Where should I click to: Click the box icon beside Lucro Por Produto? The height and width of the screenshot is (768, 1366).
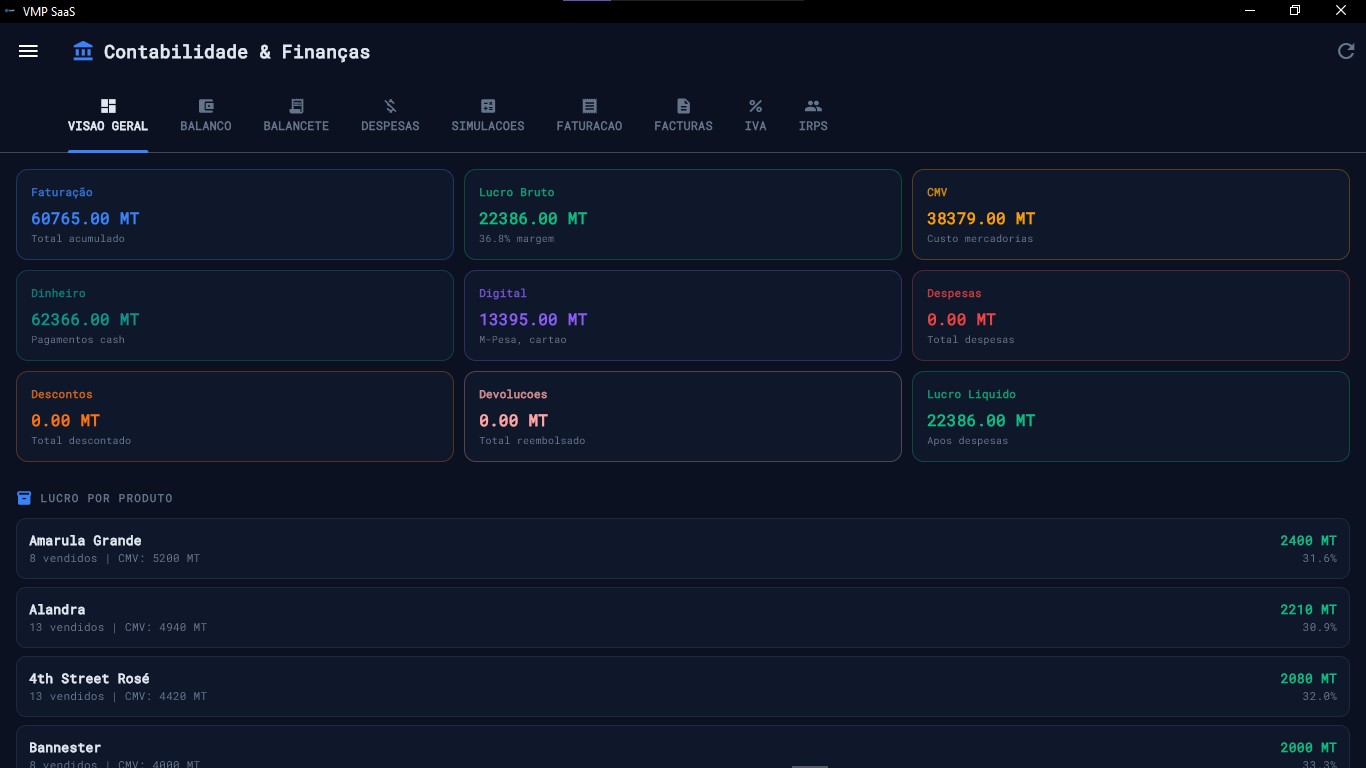click(25, 498)
